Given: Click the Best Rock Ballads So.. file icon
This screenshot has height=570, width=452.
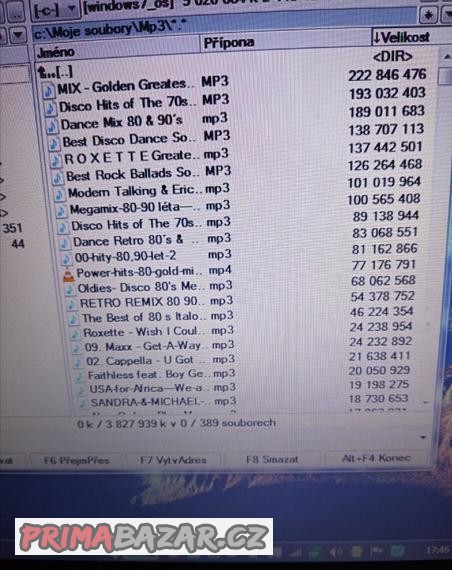Looking at the screenshot, I should pyautogui.click(x=57, y=177).
